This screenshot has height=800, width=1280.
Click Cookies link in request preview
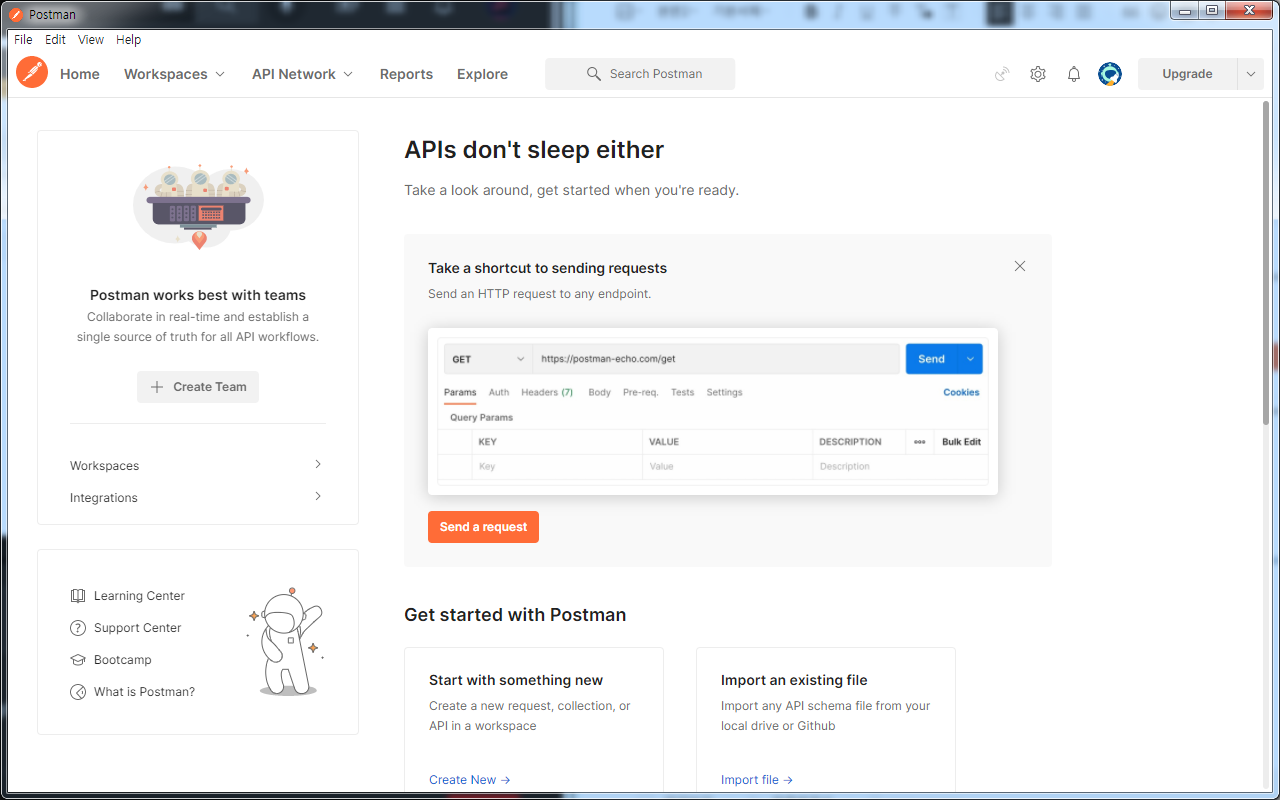pos(961,393)
